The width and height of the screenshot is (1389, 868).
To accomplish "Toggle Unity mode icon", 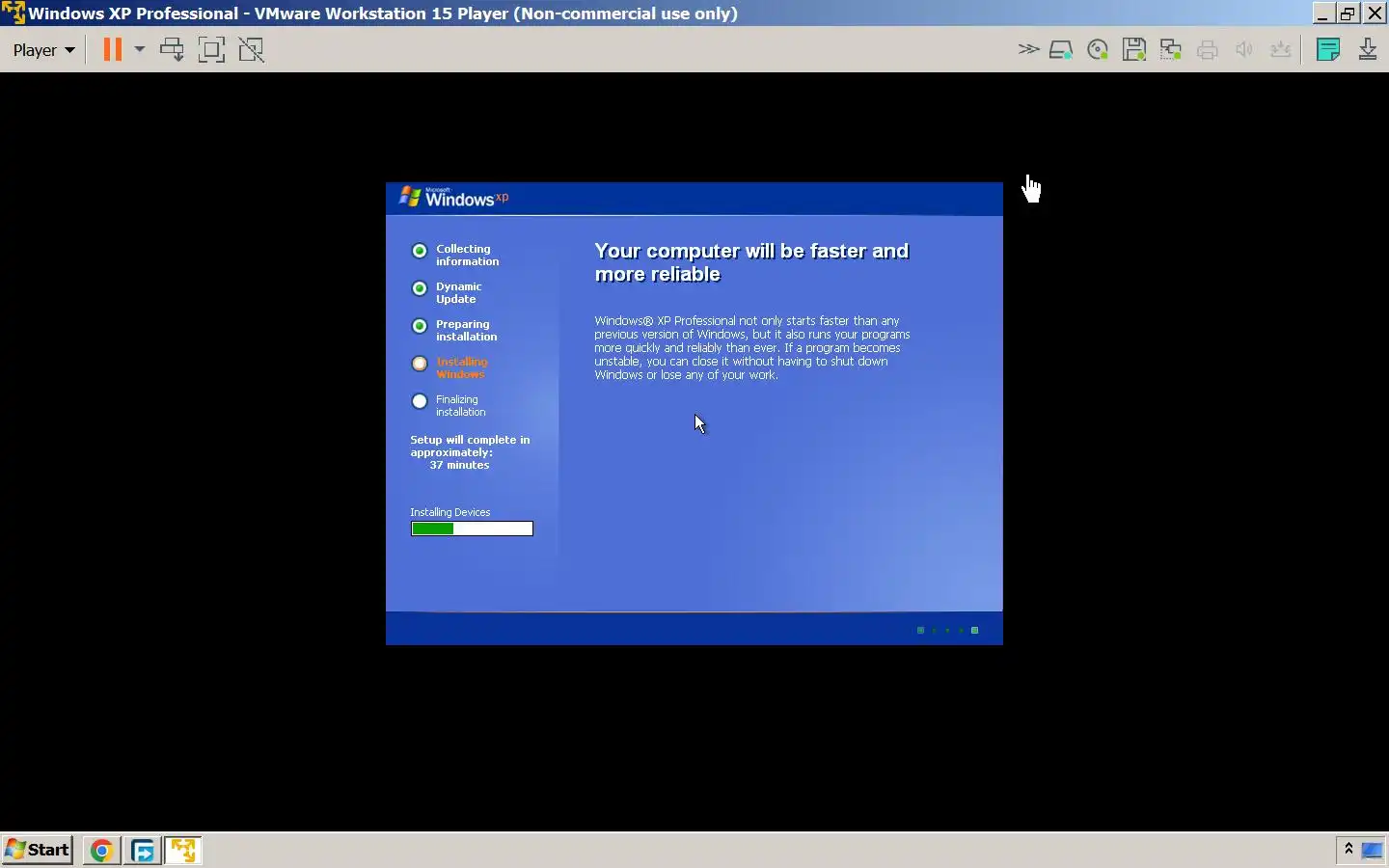I will pos(252,49).
